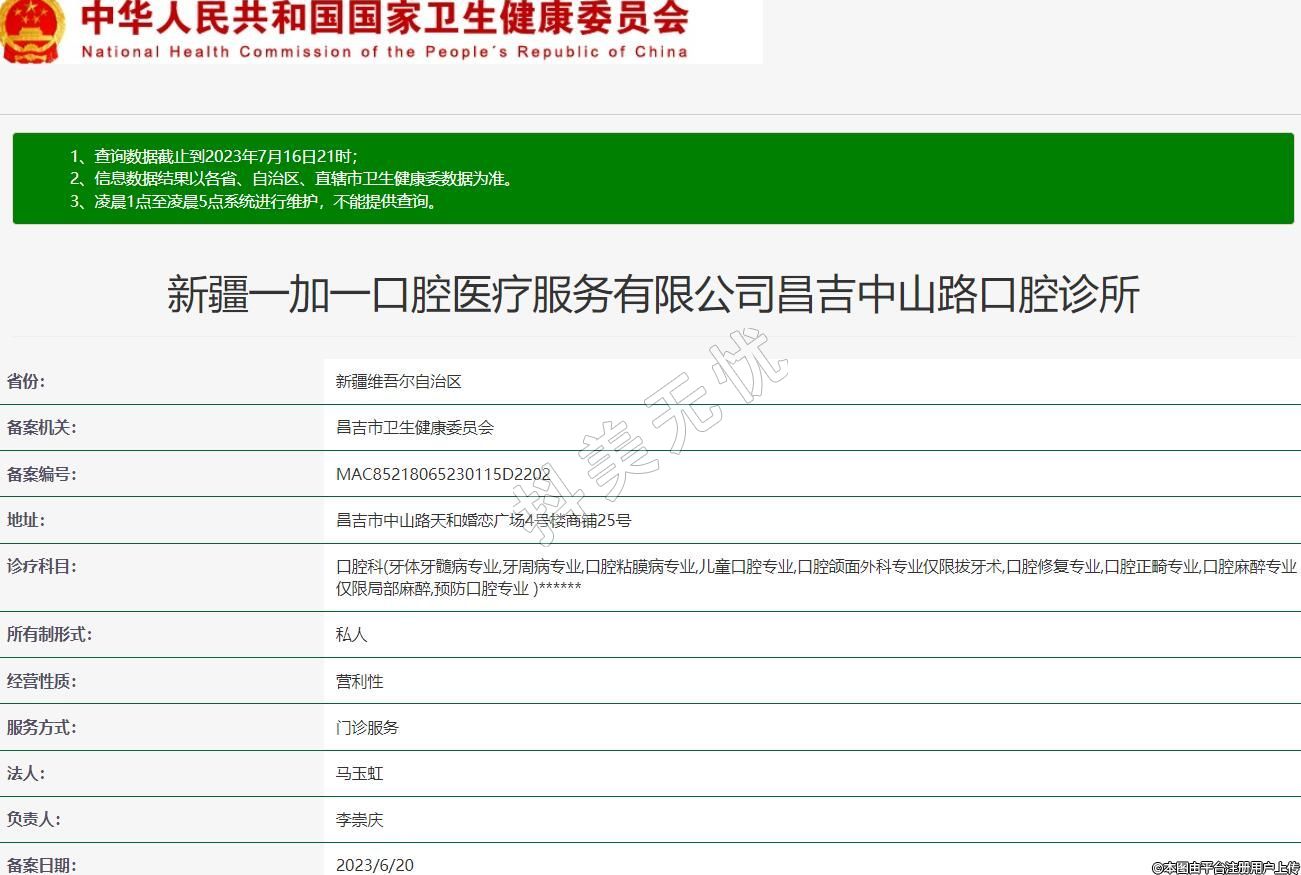Image resolution: width=1301 pixels, height=875 pixels.
Task: Click the clinic name heading 新疆一加一口腔医疗服务有限公司
Action: (x=652, y=295)
